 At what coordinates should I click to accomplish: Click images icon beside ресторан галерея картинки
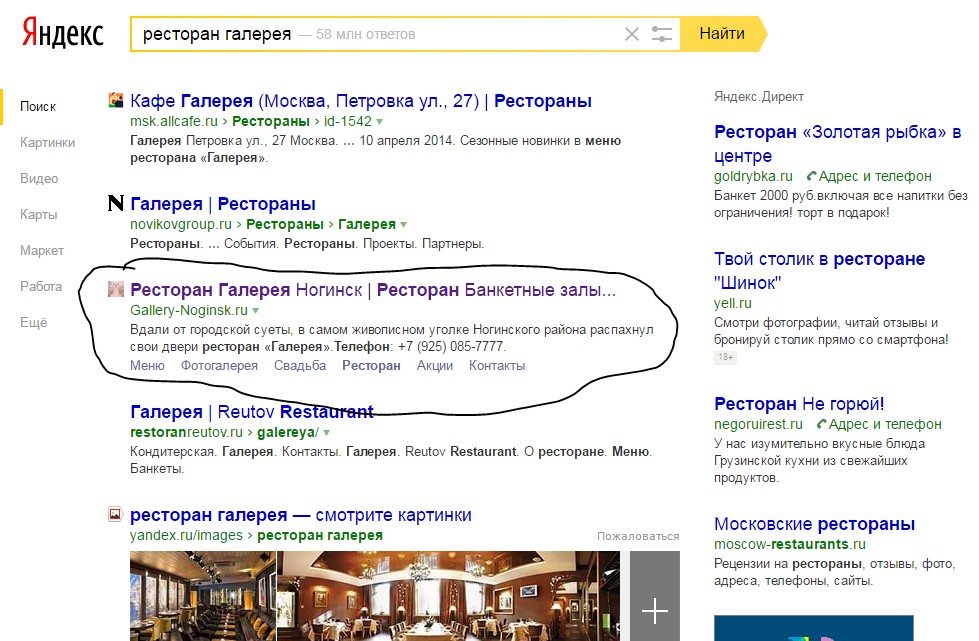click(116, 514)
